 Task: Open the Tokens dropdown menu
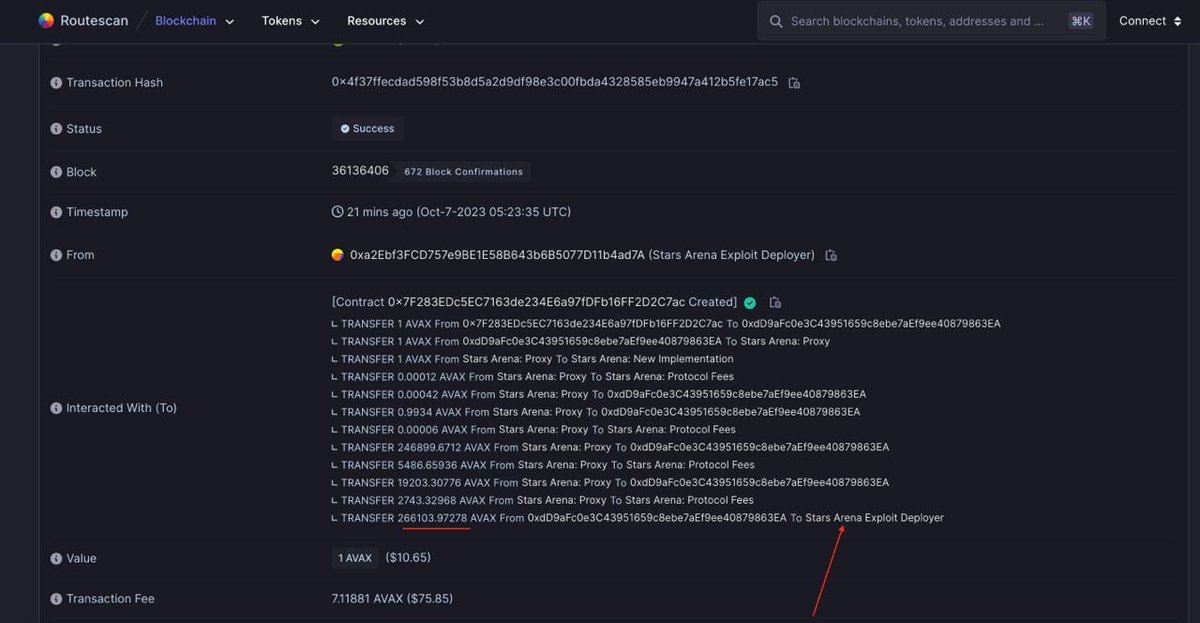pyautogui.click(x=291, y=21)
